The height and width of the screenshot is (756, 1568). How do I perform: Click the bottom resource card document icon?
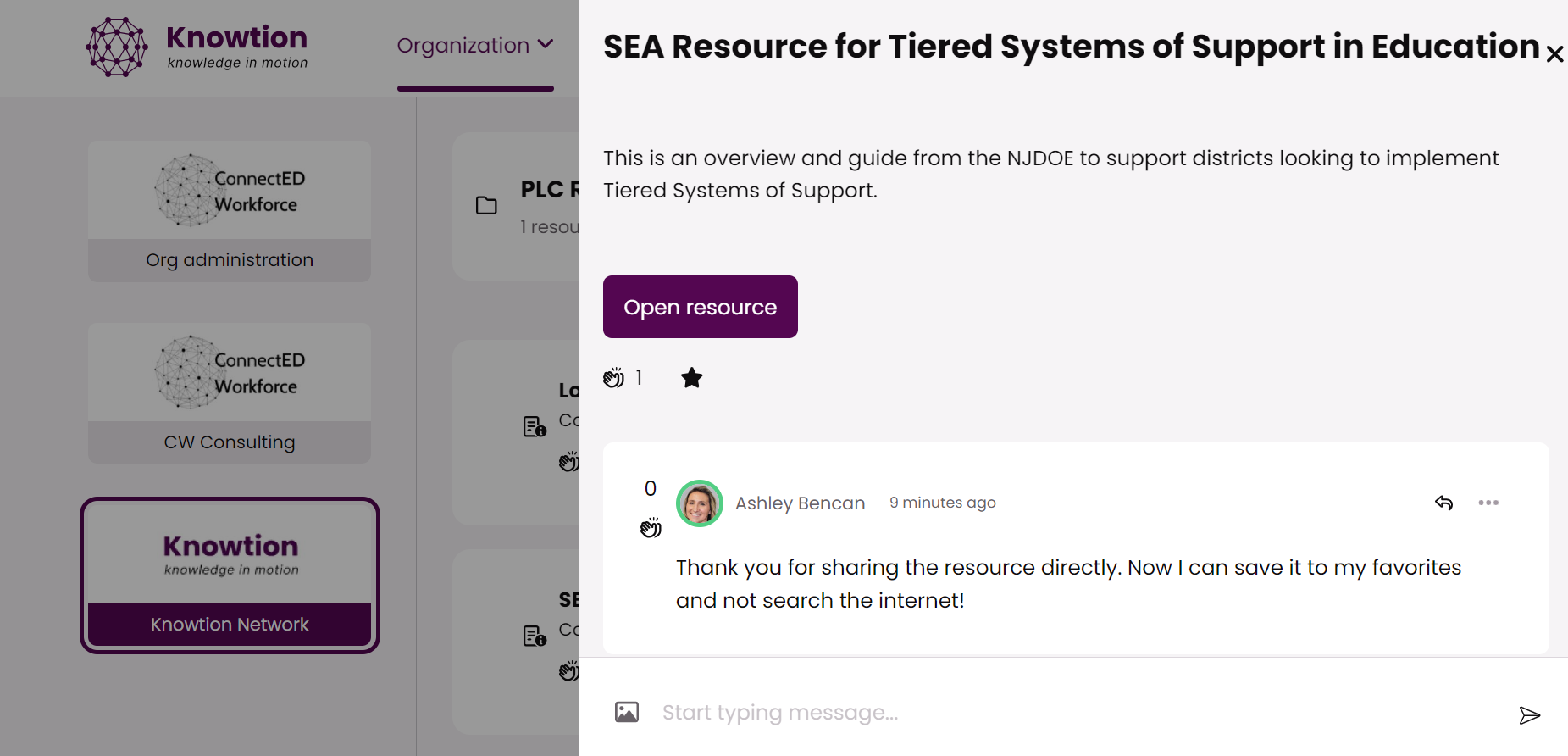[x=535, y=636]
